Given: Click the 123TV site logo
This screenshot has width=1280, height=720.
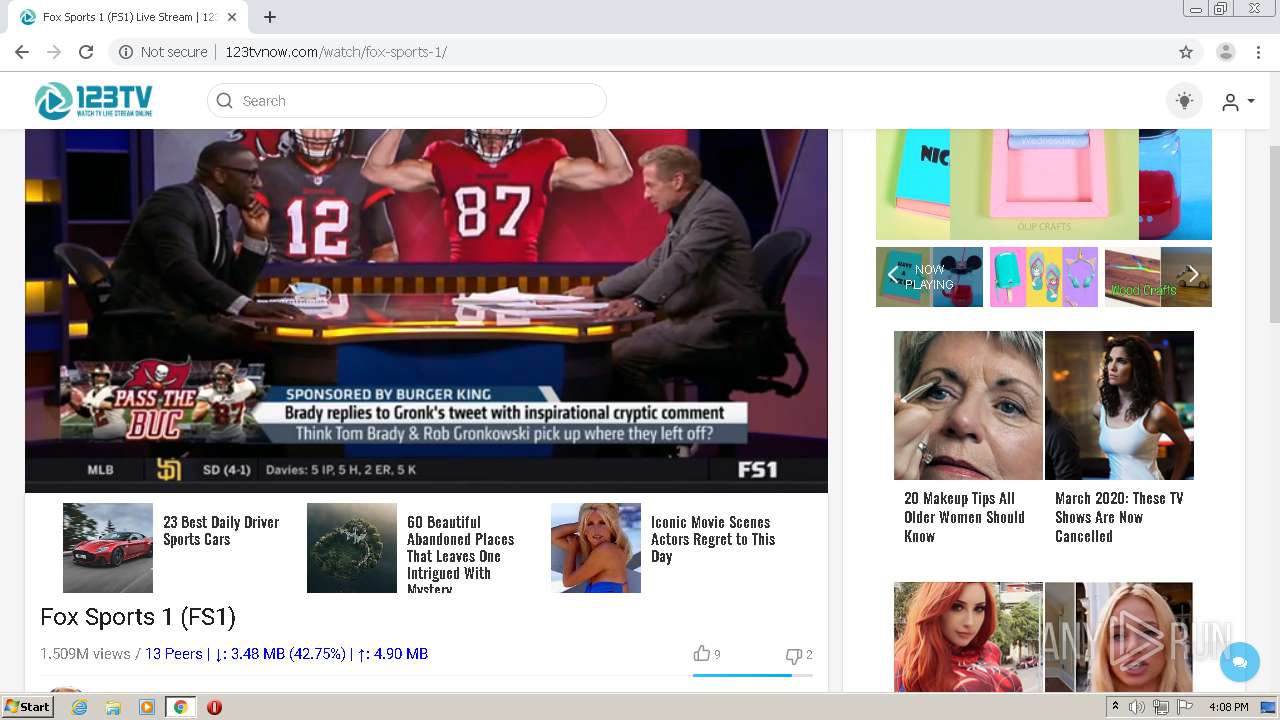Looking at the screenshot, I should click(x=94, y=100).
